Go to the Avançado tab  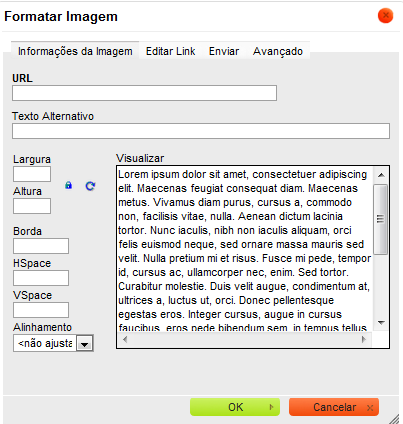278,51
